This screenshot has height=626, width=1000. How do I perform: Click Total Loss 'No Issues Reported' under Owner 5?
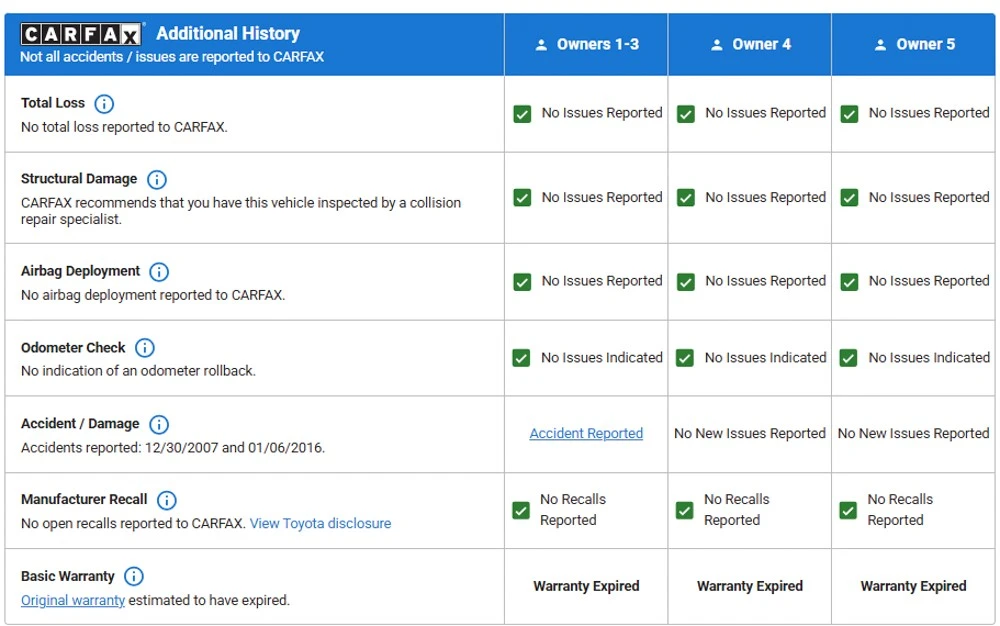[929, 113]
